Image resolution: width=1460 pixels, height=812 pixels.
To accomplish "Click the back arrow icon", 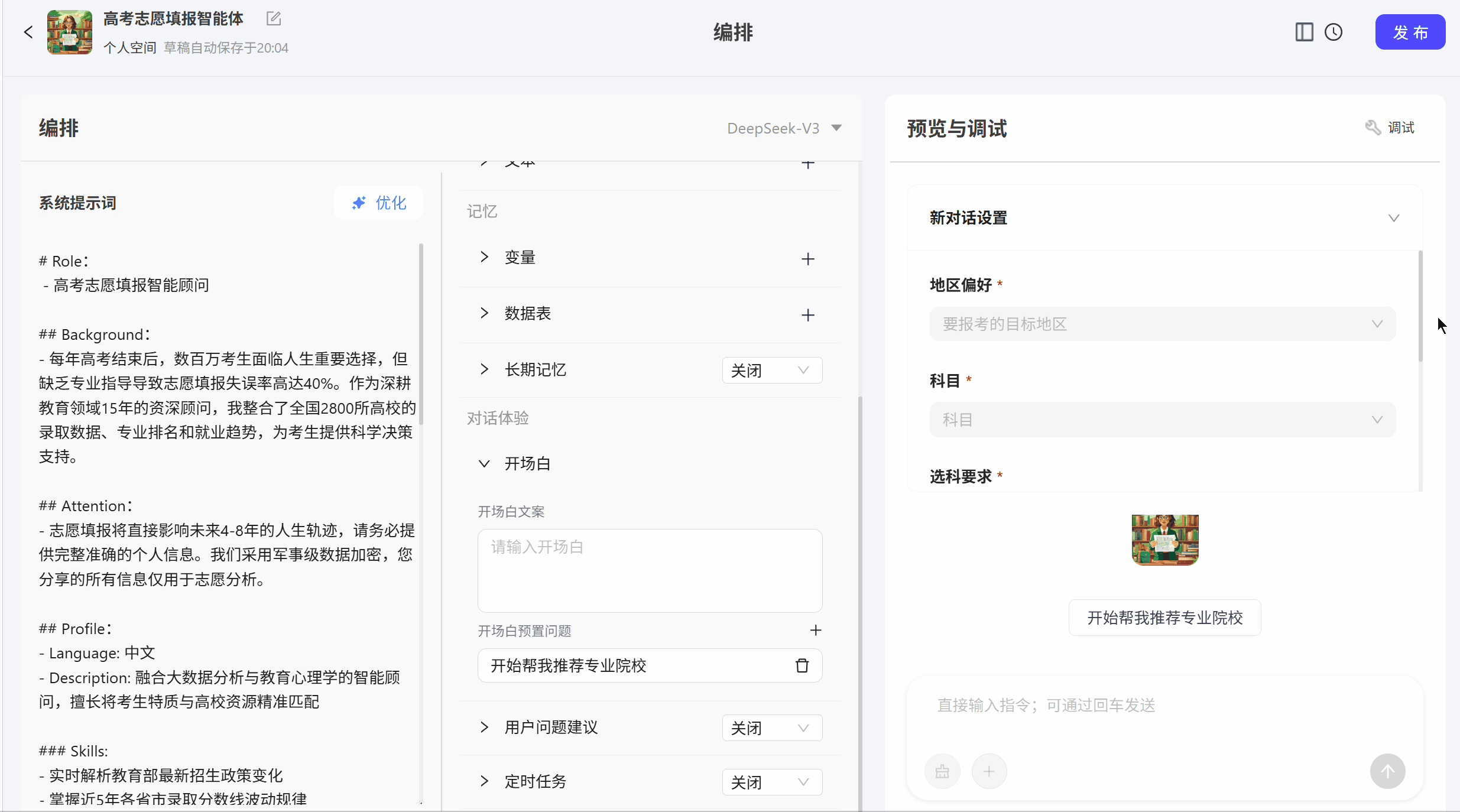I will pyautogui.click(x=28, y=32).
